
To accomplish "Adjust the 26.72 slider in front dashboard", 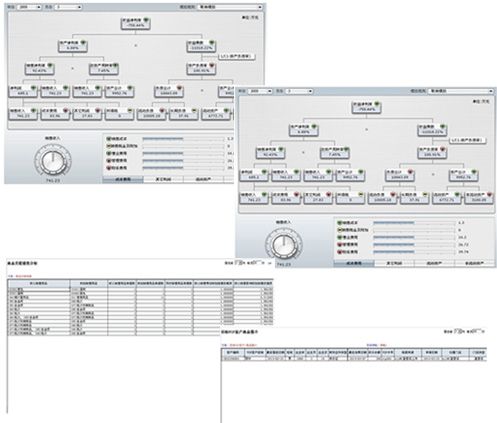I will coord(414,245).
